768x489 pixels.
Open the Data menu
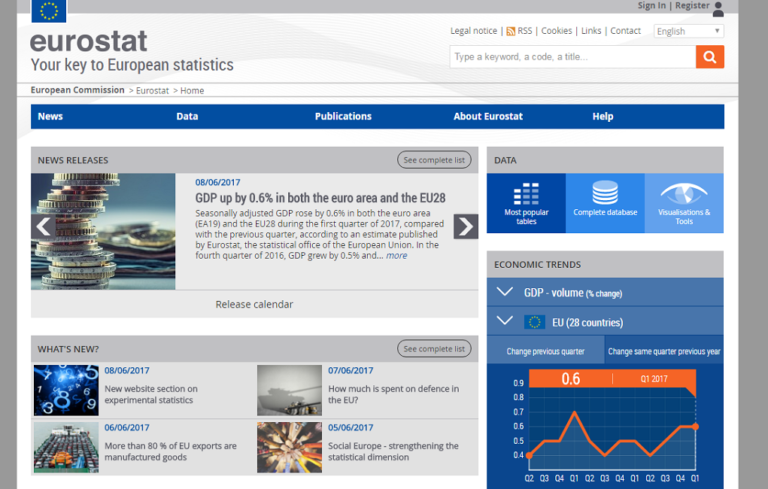[x=187, y=116]
